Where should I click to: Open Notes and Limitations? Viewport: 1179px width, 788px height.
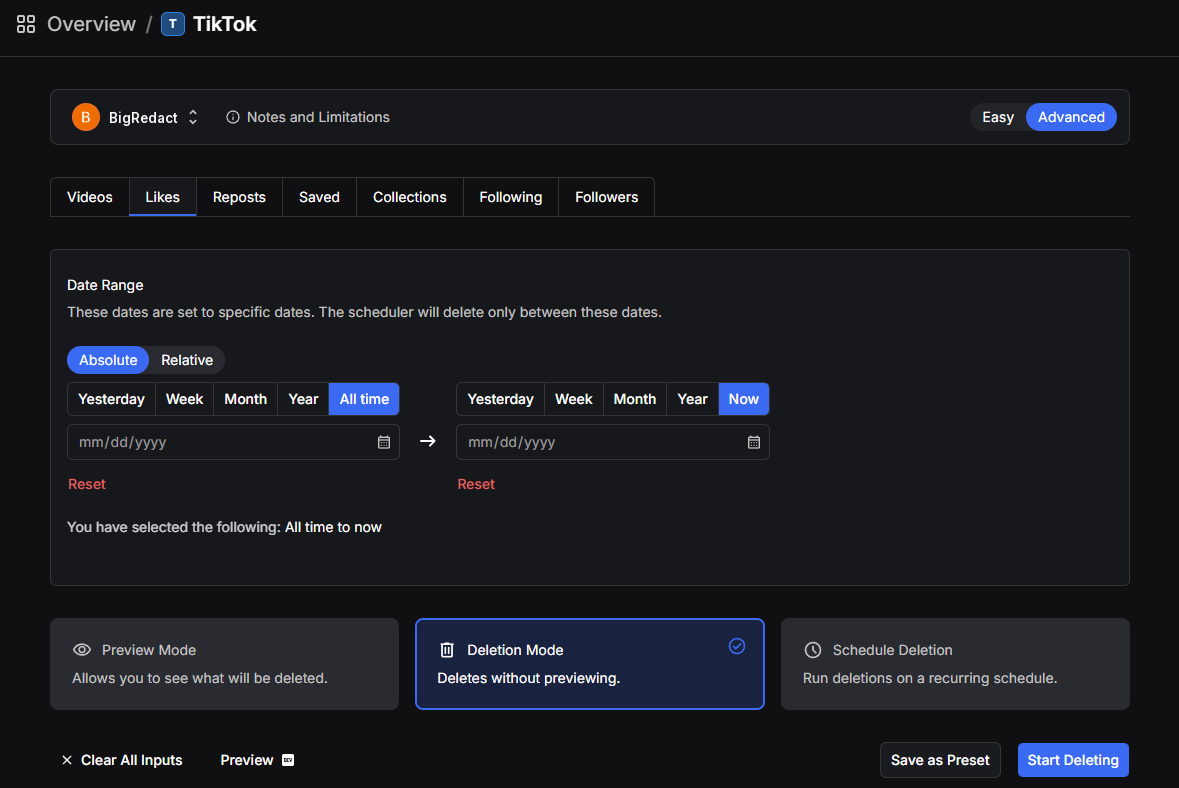[318, 117]
